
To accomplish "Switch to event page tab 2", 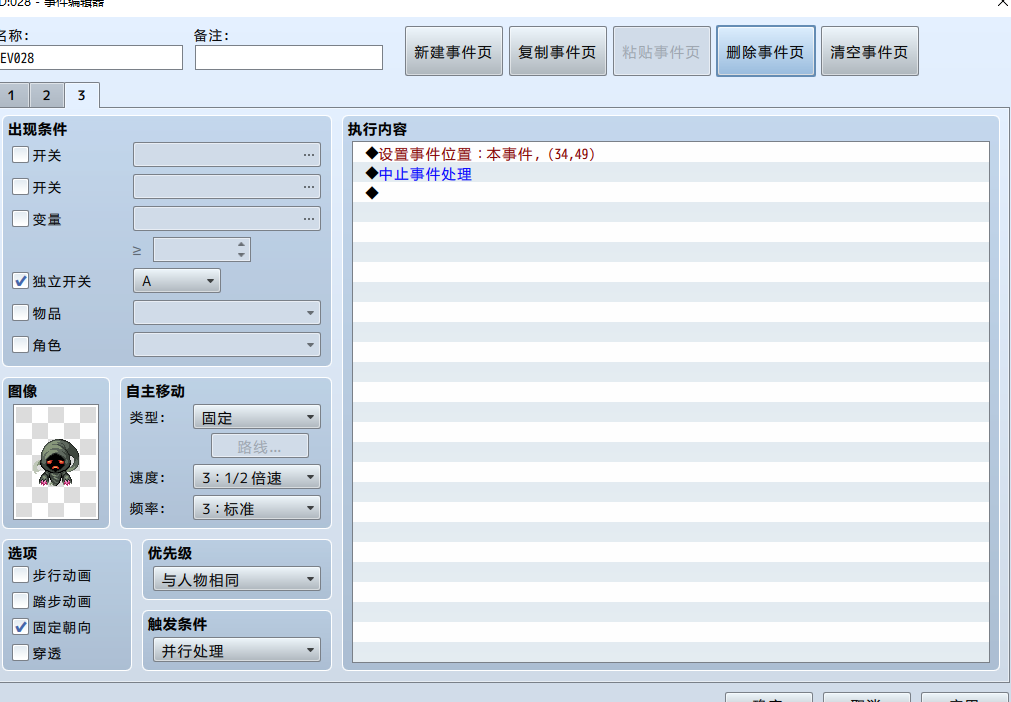I will 46,95.
